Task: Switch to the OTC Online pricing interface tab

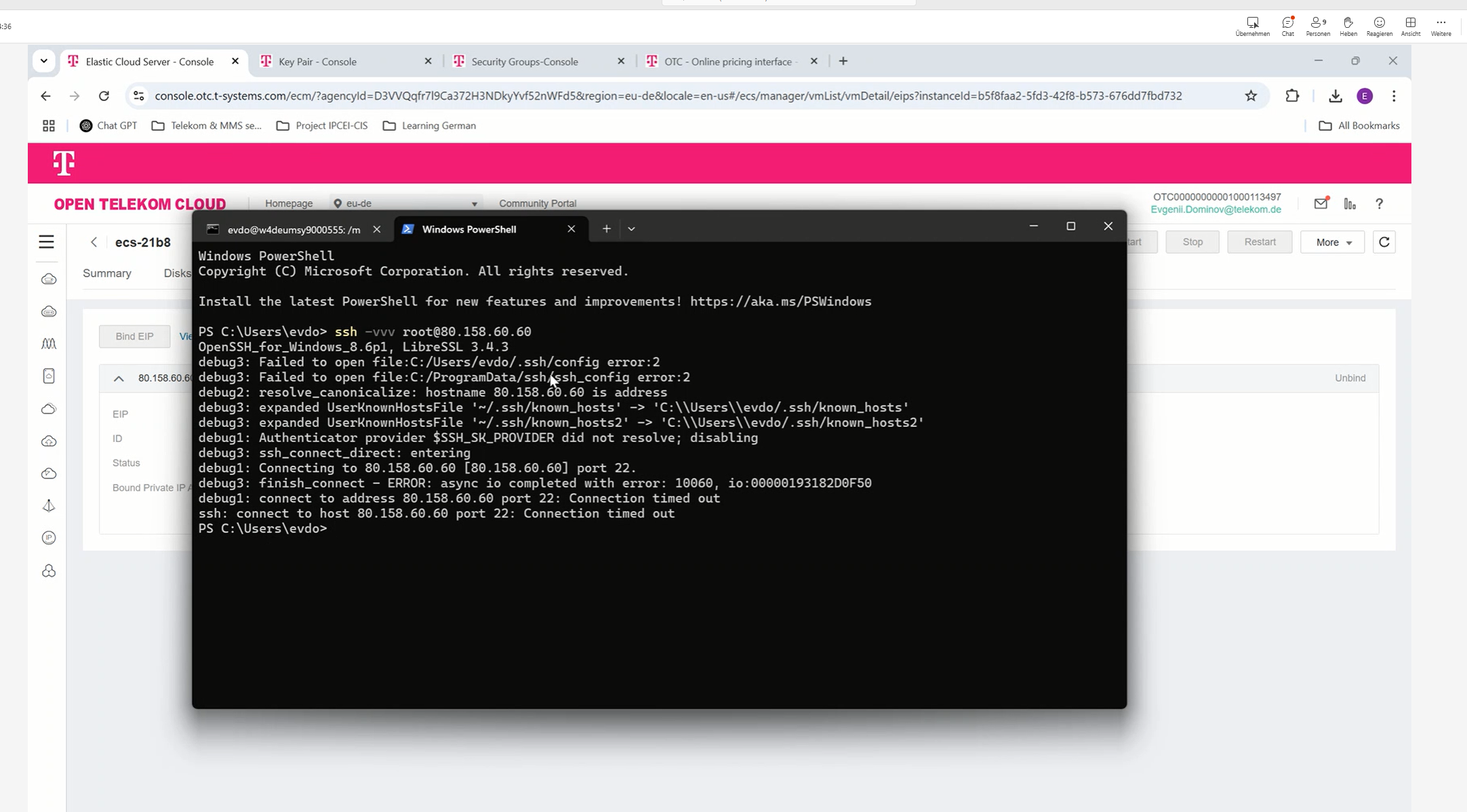Action: pos(731,62)
